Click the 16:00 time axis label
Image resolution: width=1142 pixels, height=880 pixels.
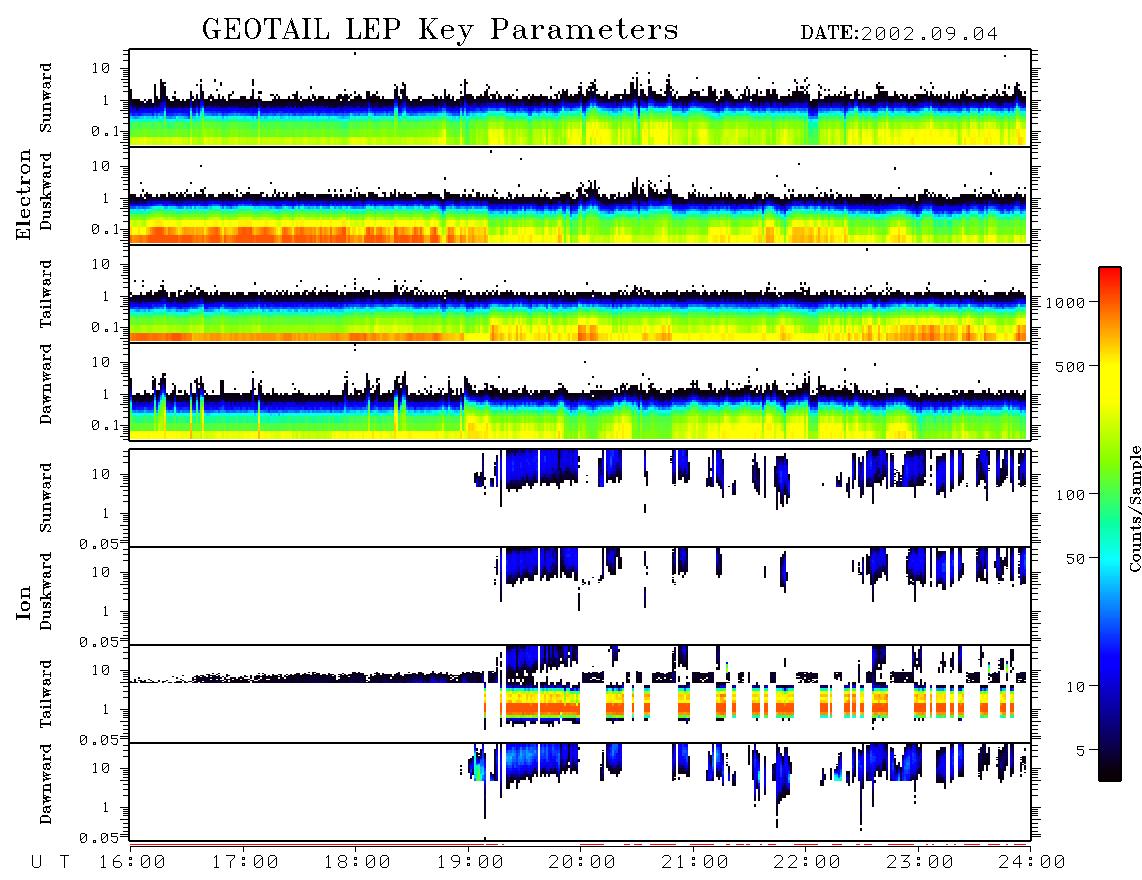point(133,862)
